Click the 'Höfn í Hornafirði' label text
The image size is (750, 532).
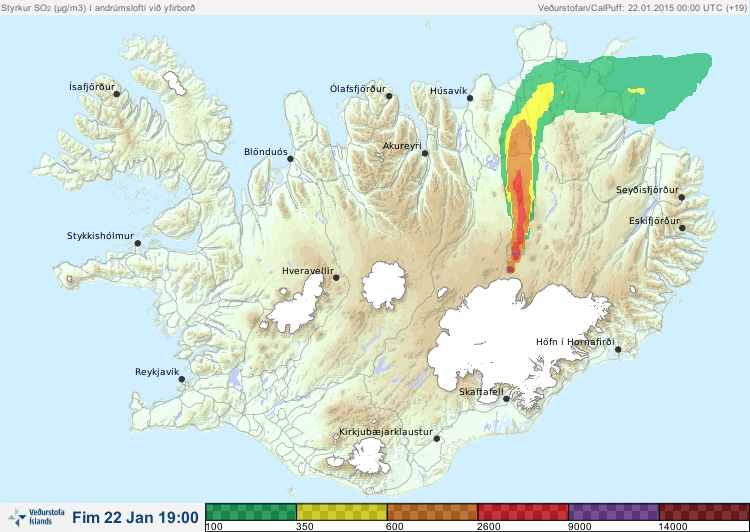coord(575,342)
